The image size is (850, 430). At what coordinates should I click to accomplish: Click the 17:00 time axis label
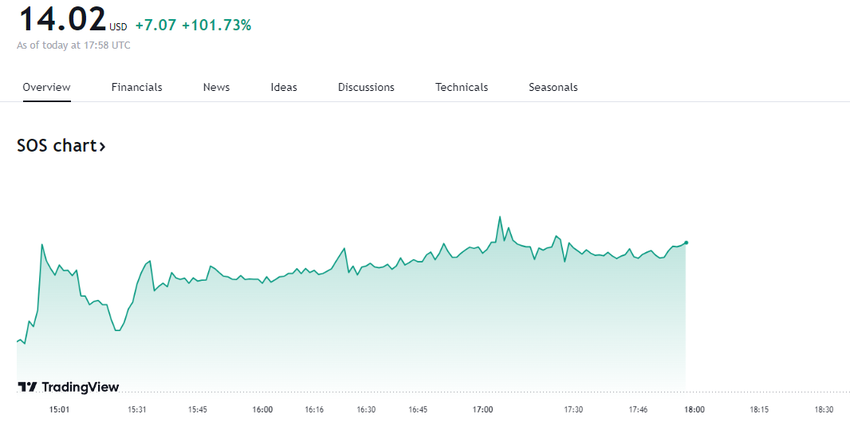[x=484, y=410]
